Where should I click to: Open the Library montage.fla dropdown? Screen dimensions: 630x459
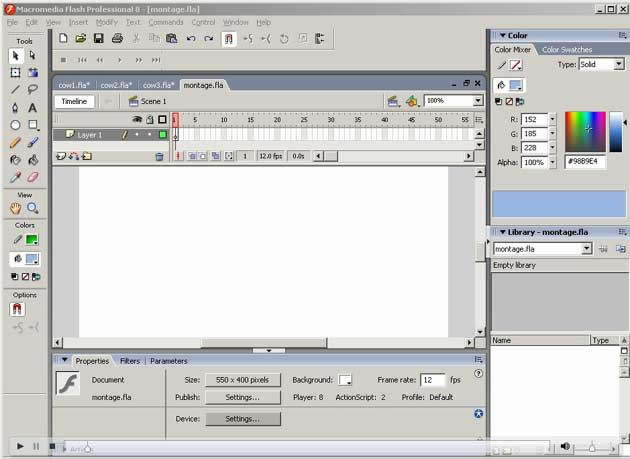(x=586, y=249)
